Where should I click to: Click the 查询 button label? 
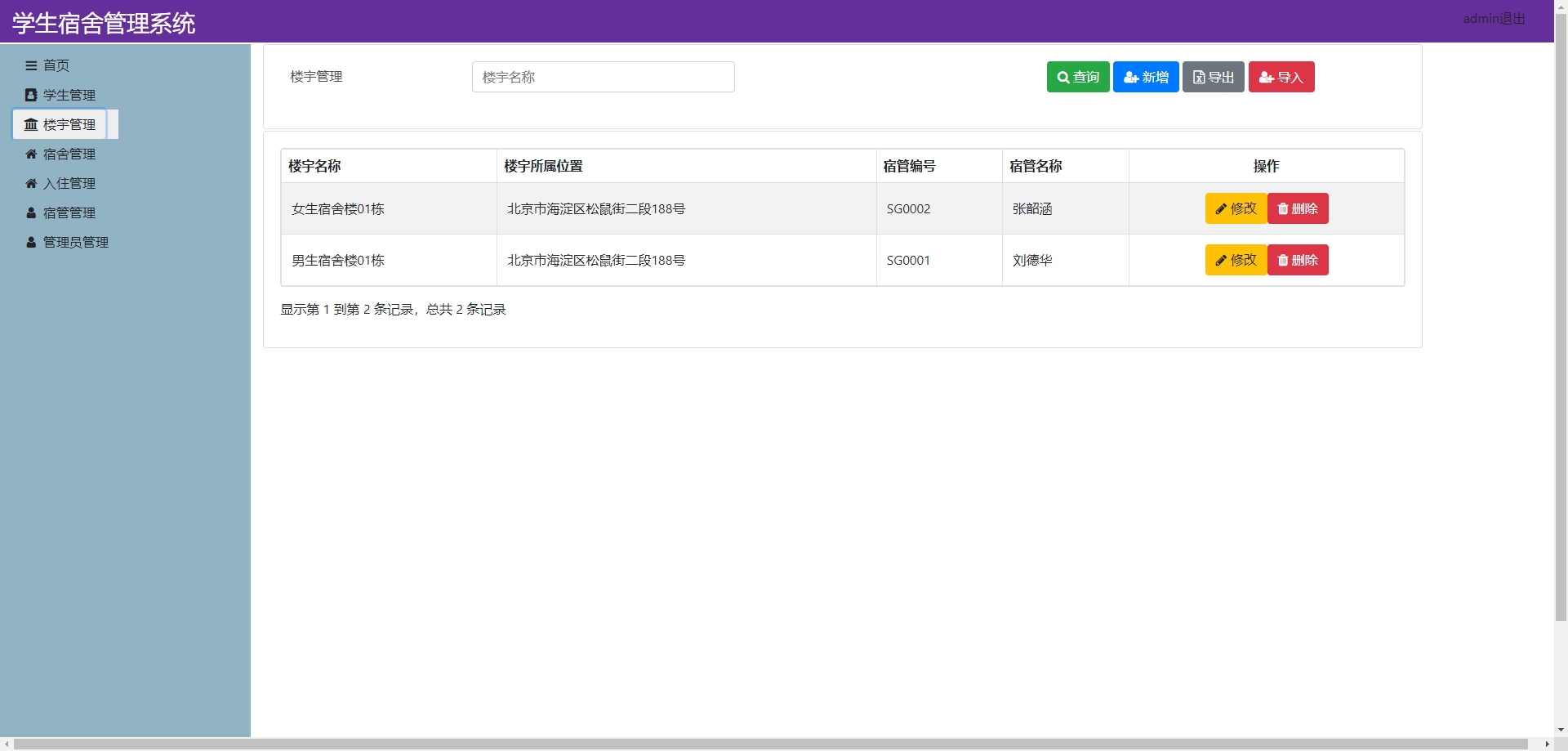[x=1086, y=77]
